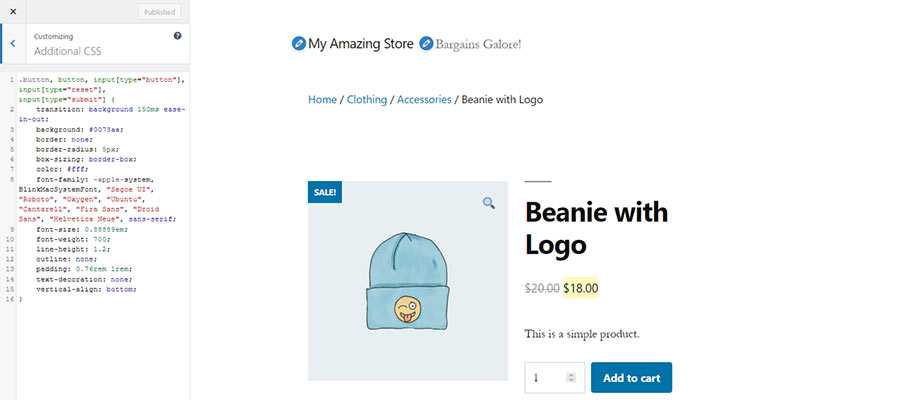Click the SALE! badge on the product
This screenshot has height=400, width=900.
[325, 192]
